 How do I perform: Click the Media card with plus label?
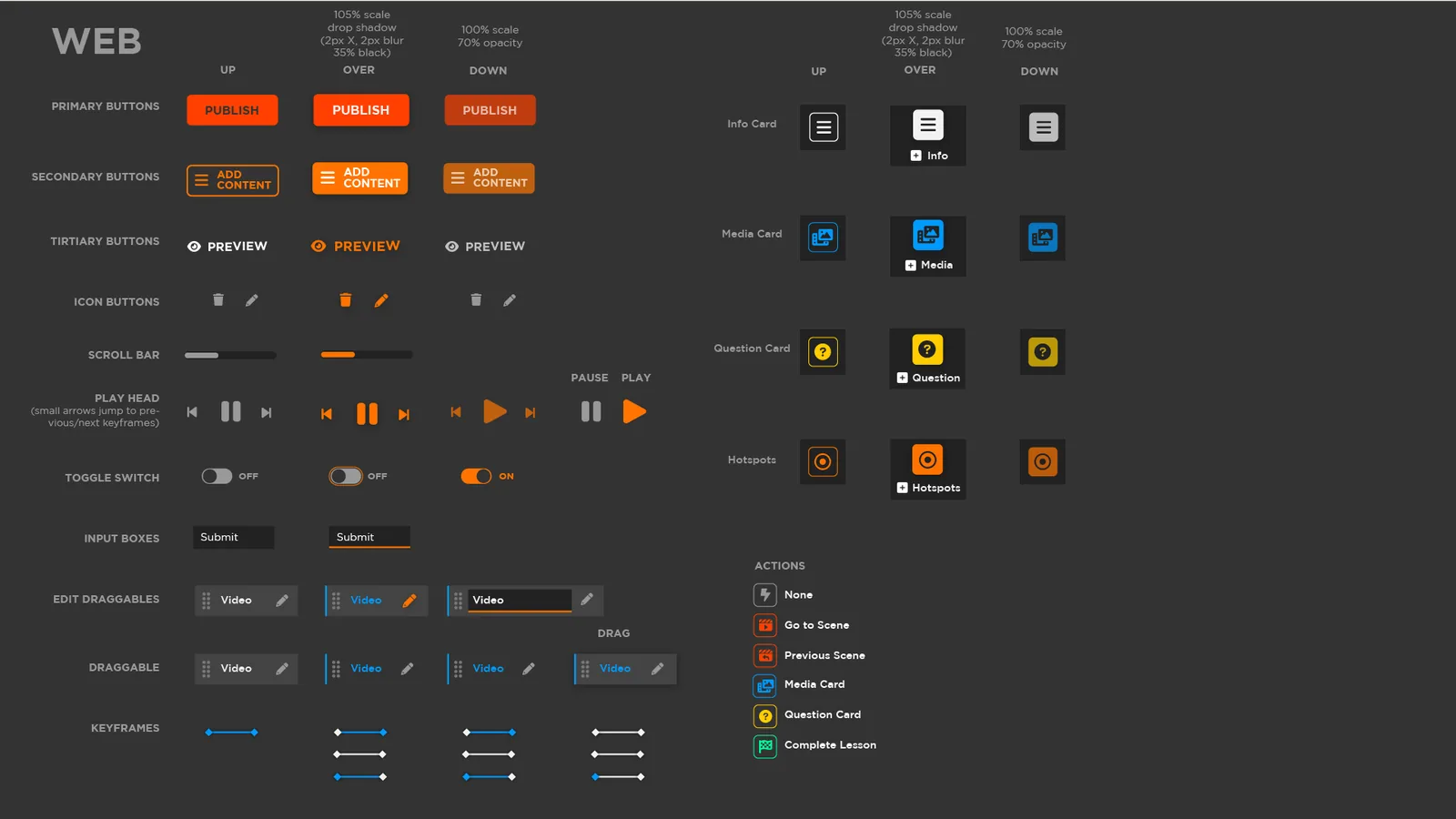[928, 246]
